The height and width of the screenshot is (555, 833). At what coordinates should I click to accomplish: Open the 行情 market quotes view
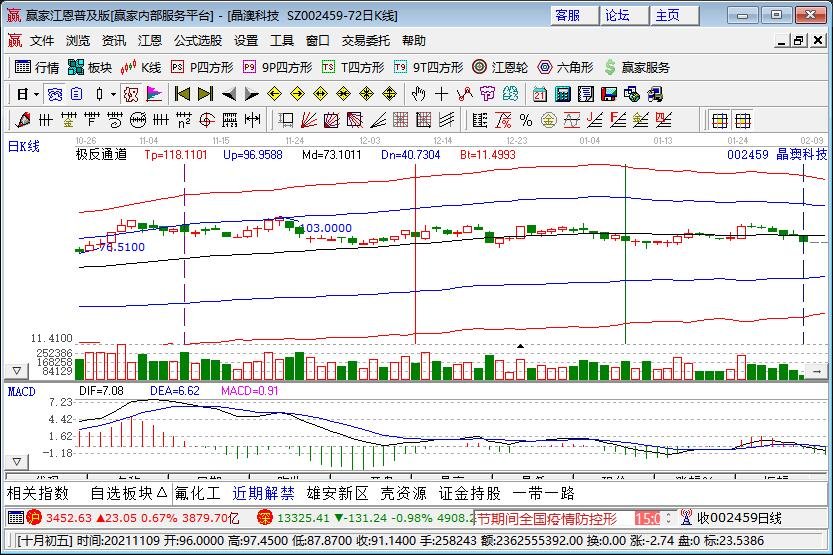coord(37,67)
